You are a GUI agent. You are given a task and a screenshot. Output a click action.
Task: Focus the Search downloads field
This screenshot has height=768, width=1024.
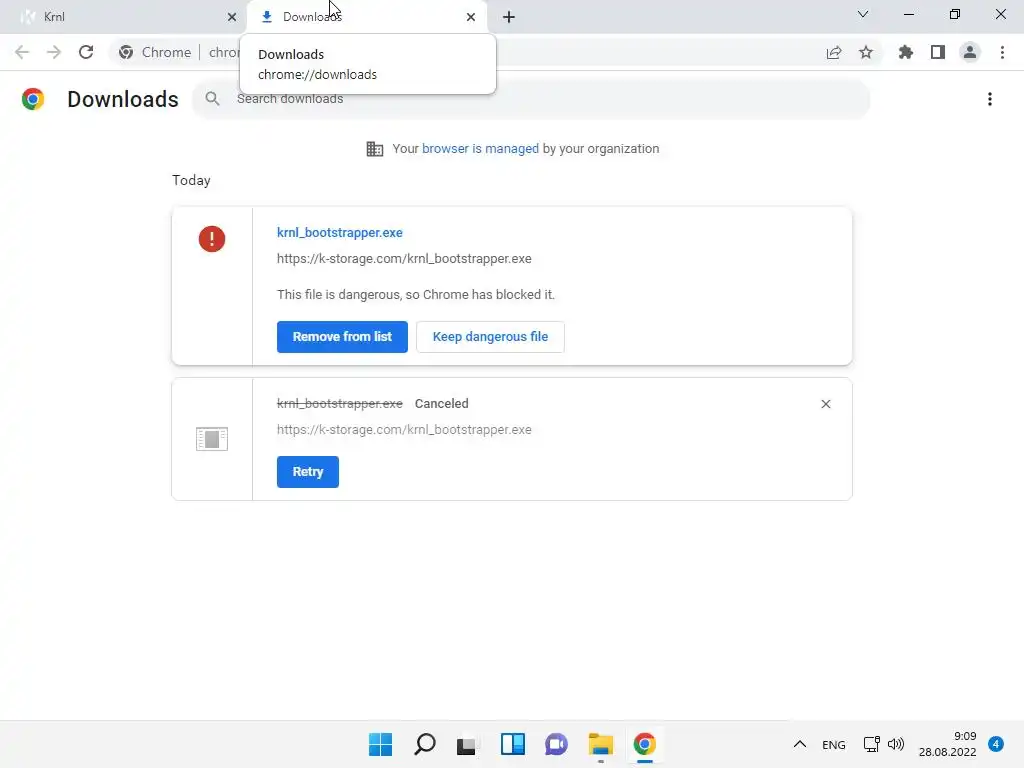531,99
